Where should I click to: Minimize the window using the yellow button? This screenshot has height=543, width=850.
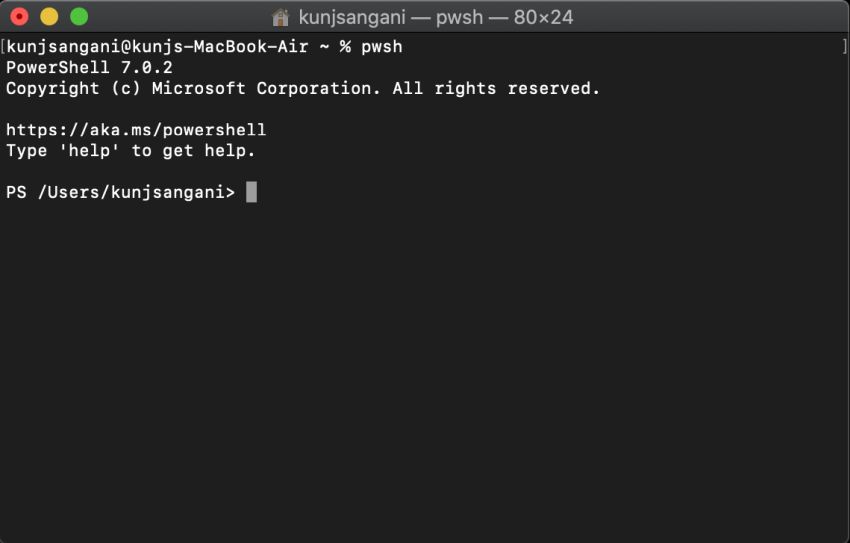click(x=49, y=17)
